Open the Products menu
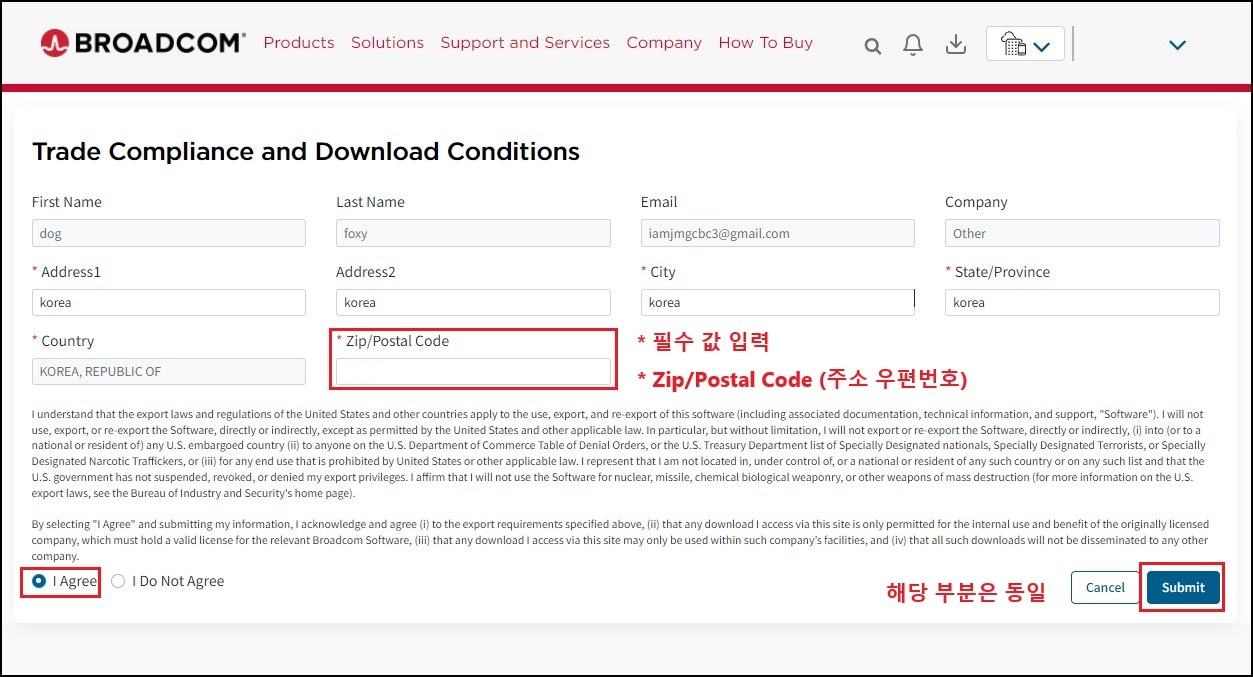Image resolution: width=1253 pixels, height=677 pixels. pyautogui.click(x=299, y=43)
